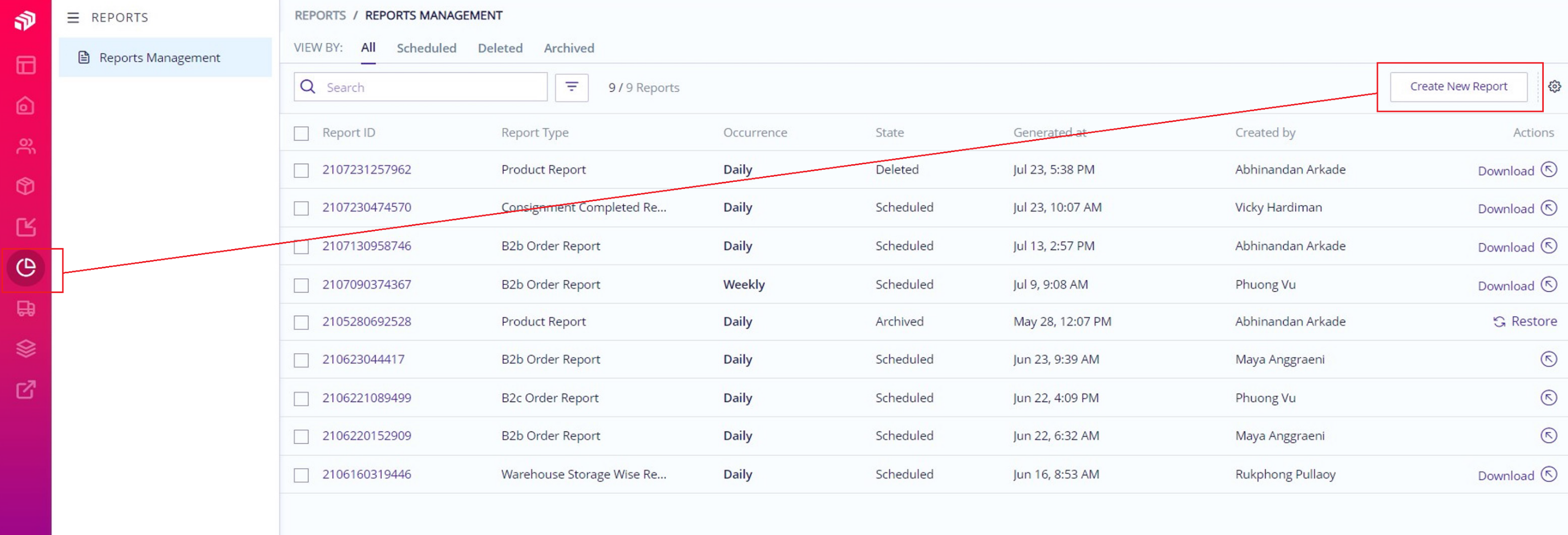Check the box for report 2107231257962

301,170
